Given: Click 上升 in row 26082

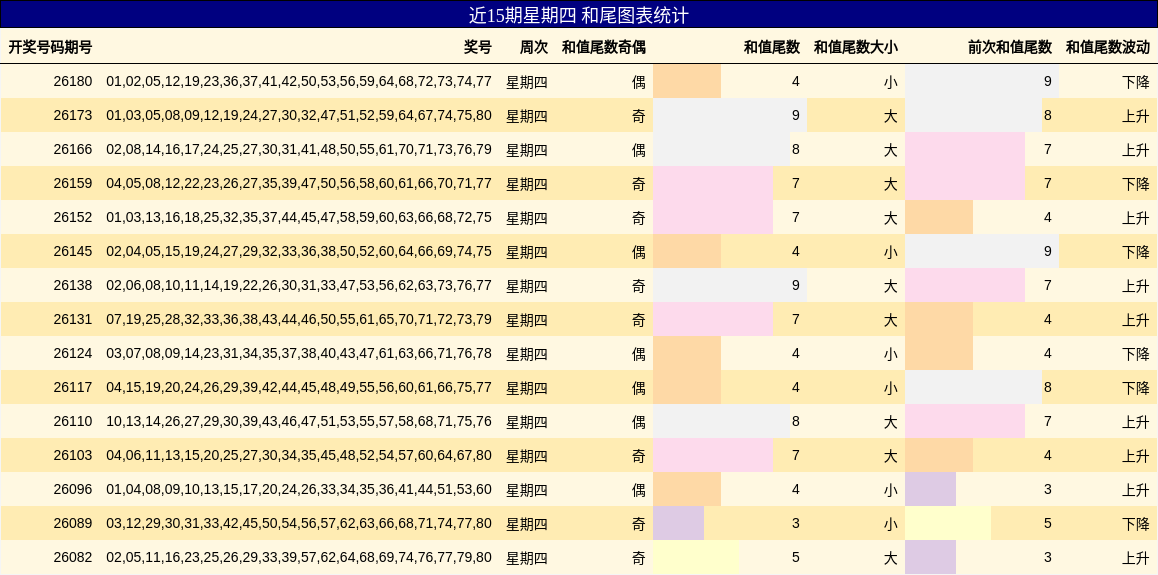Looking at the screenshot, I should coord(1136,557).
